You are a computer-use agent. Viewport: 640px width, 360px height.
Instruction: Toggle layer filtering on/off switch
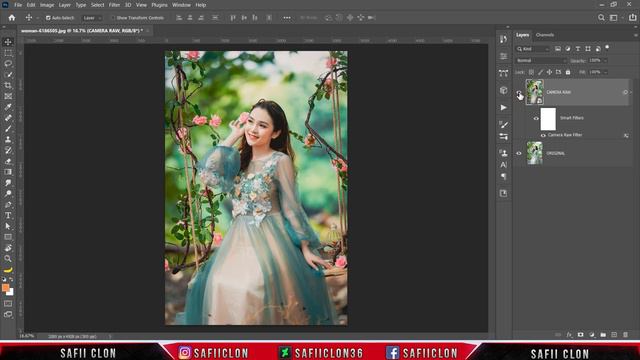tap(607, 48)
